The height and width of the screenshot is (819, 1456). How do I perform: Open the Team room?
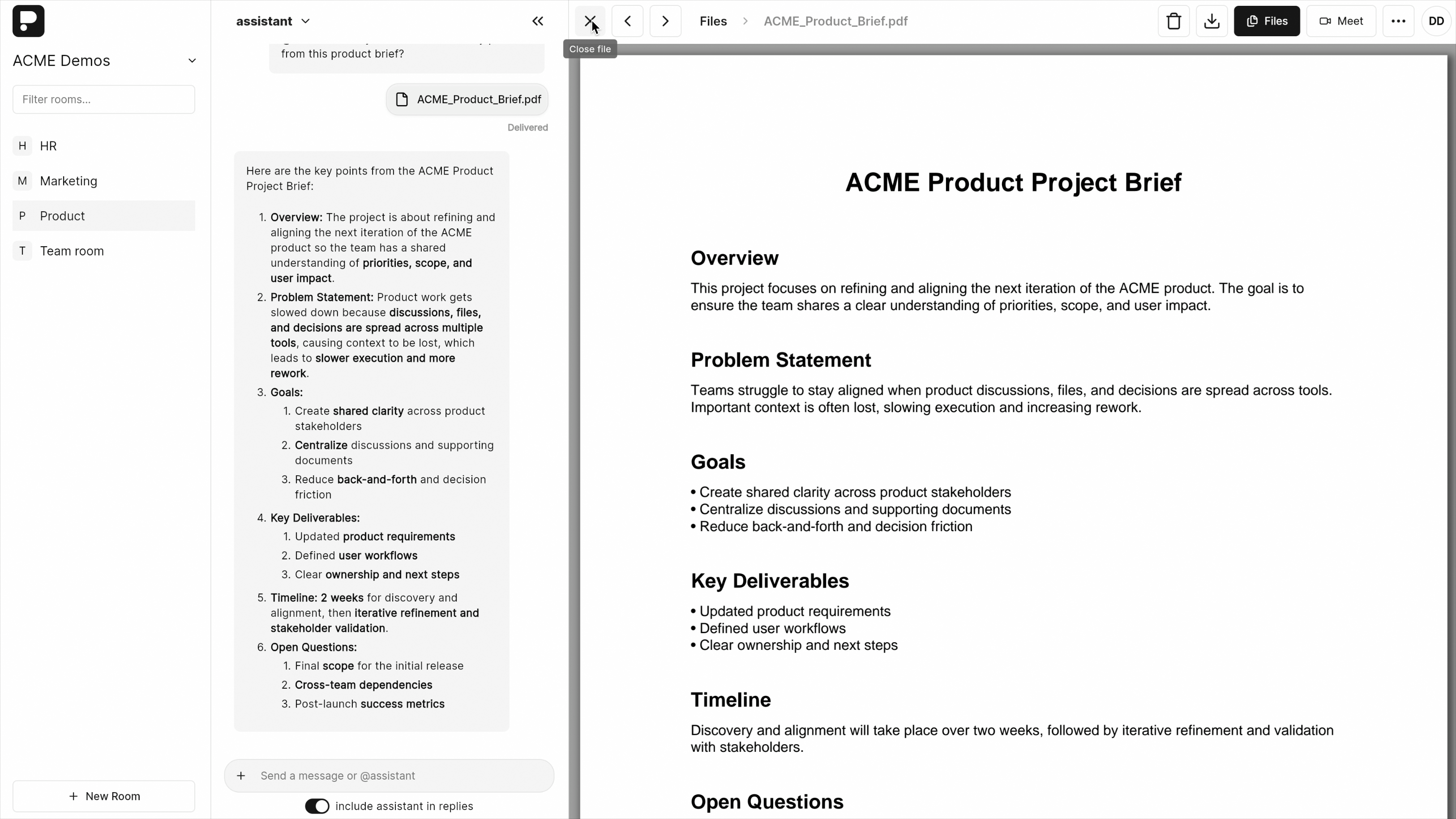point(72,251)
